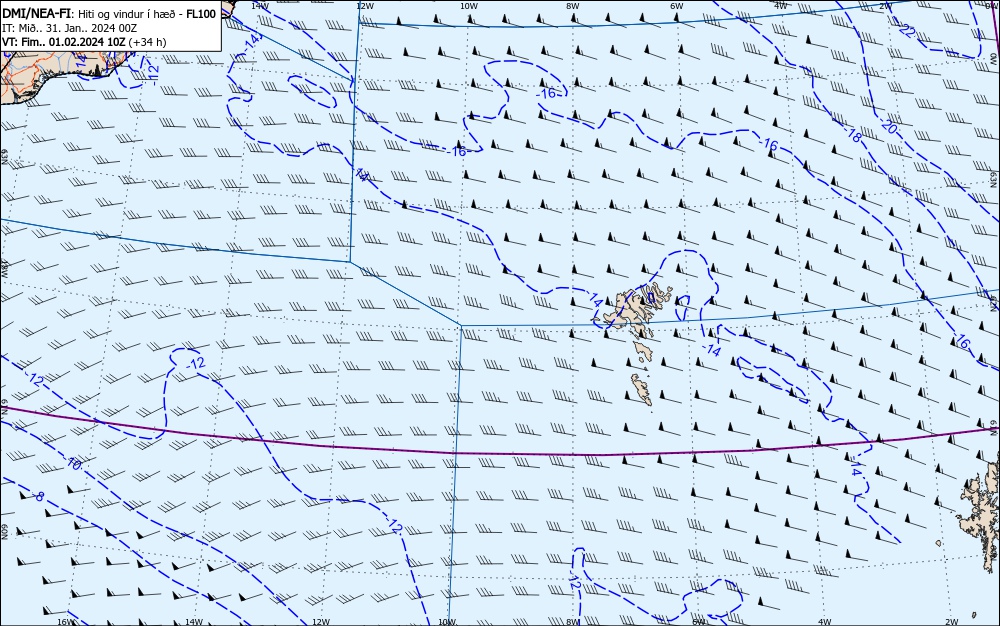Select the FL100 flight level label
Screen dimensions: 1000x626
201,14
